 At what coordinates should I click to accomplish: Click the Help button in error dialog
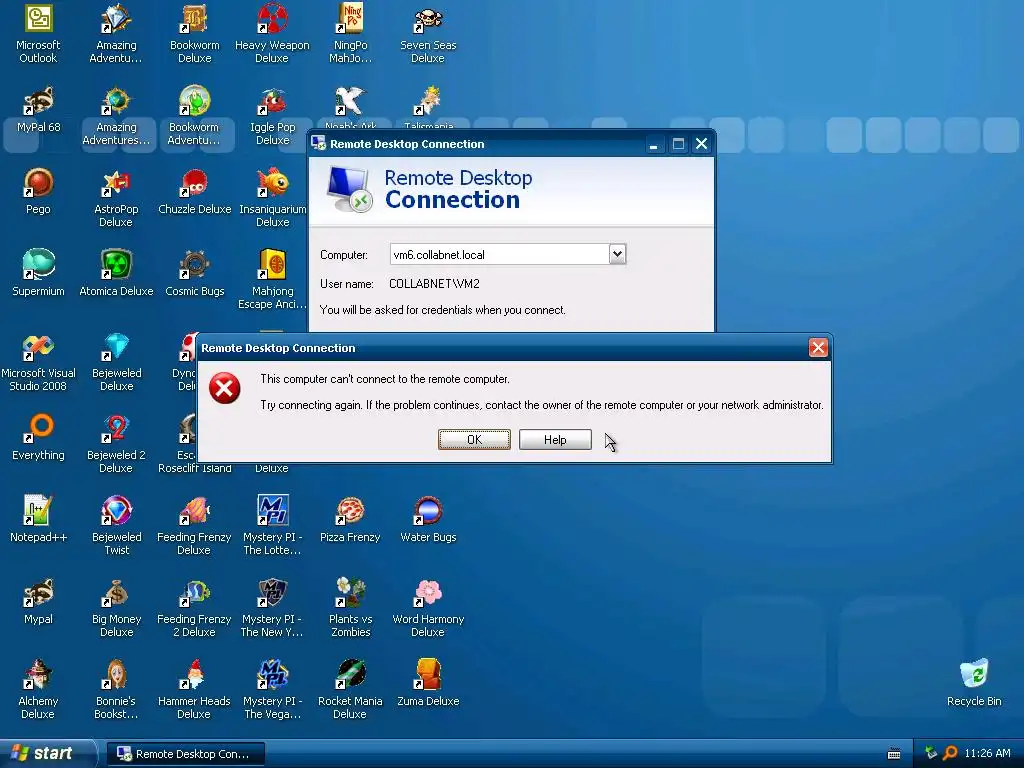tap(555, 440)
